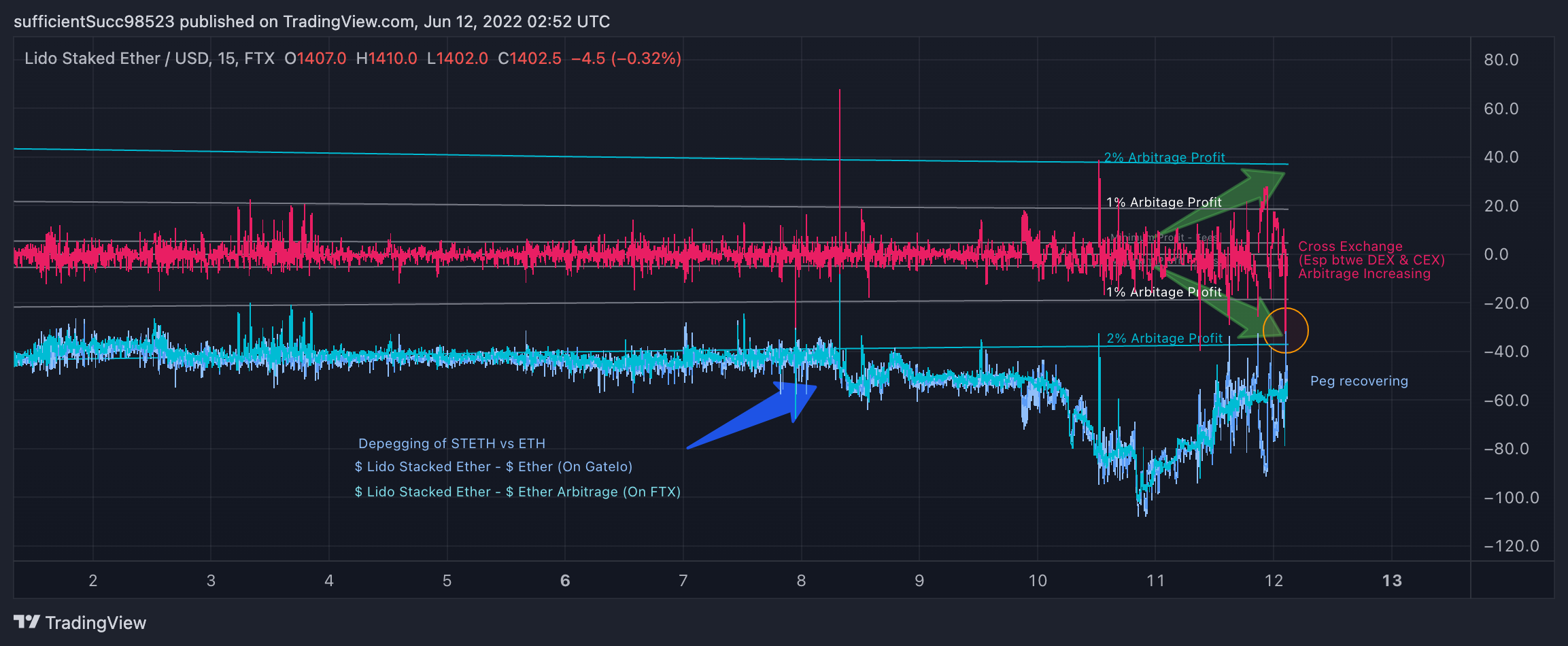
Task: Select the low value L1402.0
Action: tap(457, 58)
